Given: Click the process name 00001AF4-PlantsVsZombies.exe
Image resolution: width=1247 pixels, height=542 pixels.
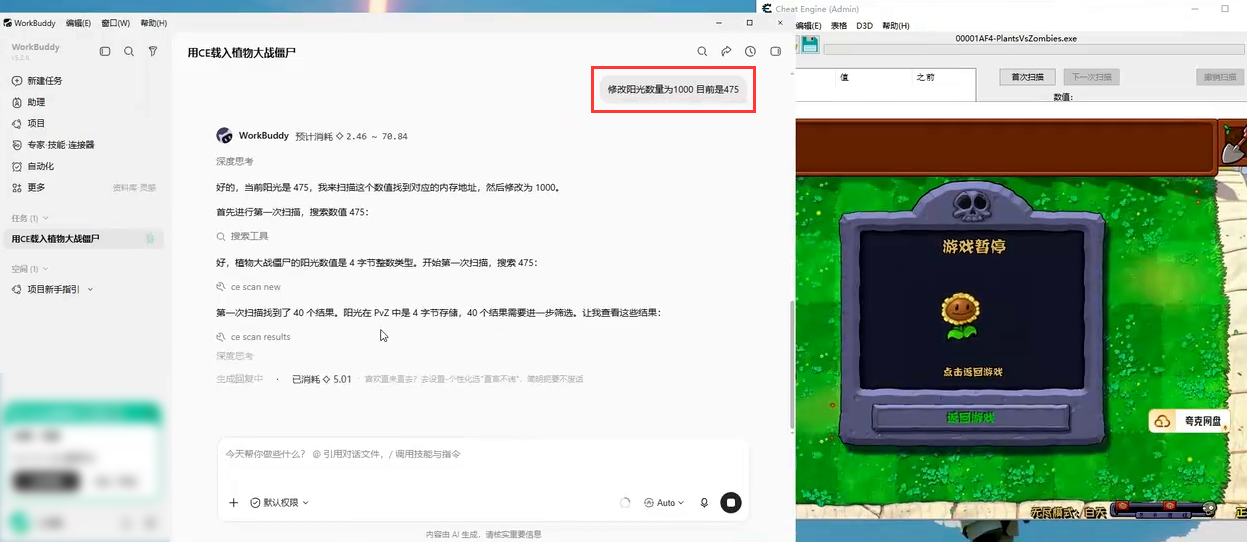Looking at the screenshot, I should click(1016, 39).
